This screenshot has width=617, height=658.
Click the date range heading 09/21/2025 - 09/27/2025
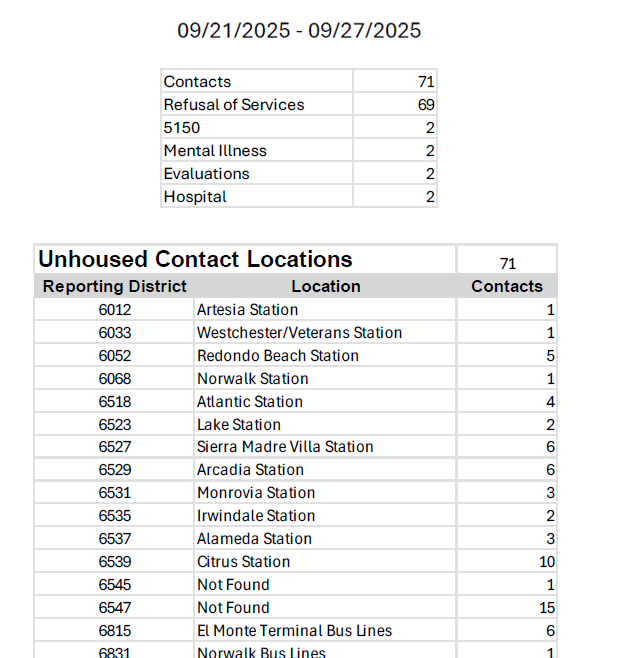(x=299, y=31)
